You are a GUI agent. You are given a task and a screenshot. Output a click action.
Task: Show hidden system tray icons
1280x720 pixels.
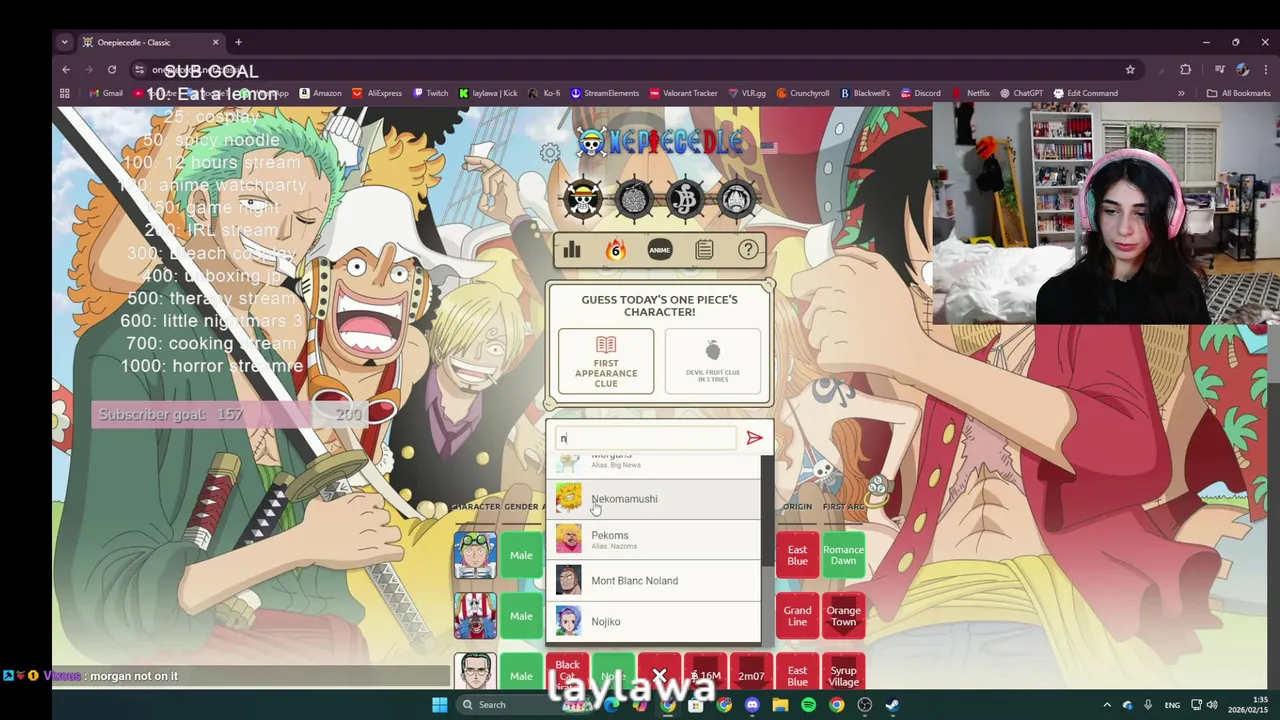1106,705
